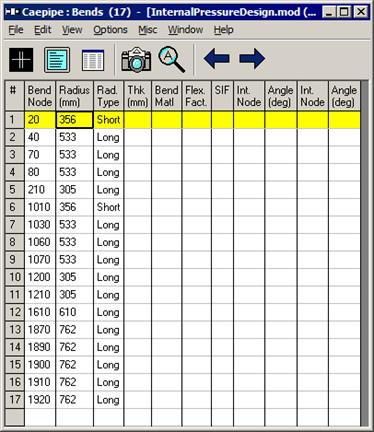Select the Radius cell showing 356 in row 1

pos(74,120)
